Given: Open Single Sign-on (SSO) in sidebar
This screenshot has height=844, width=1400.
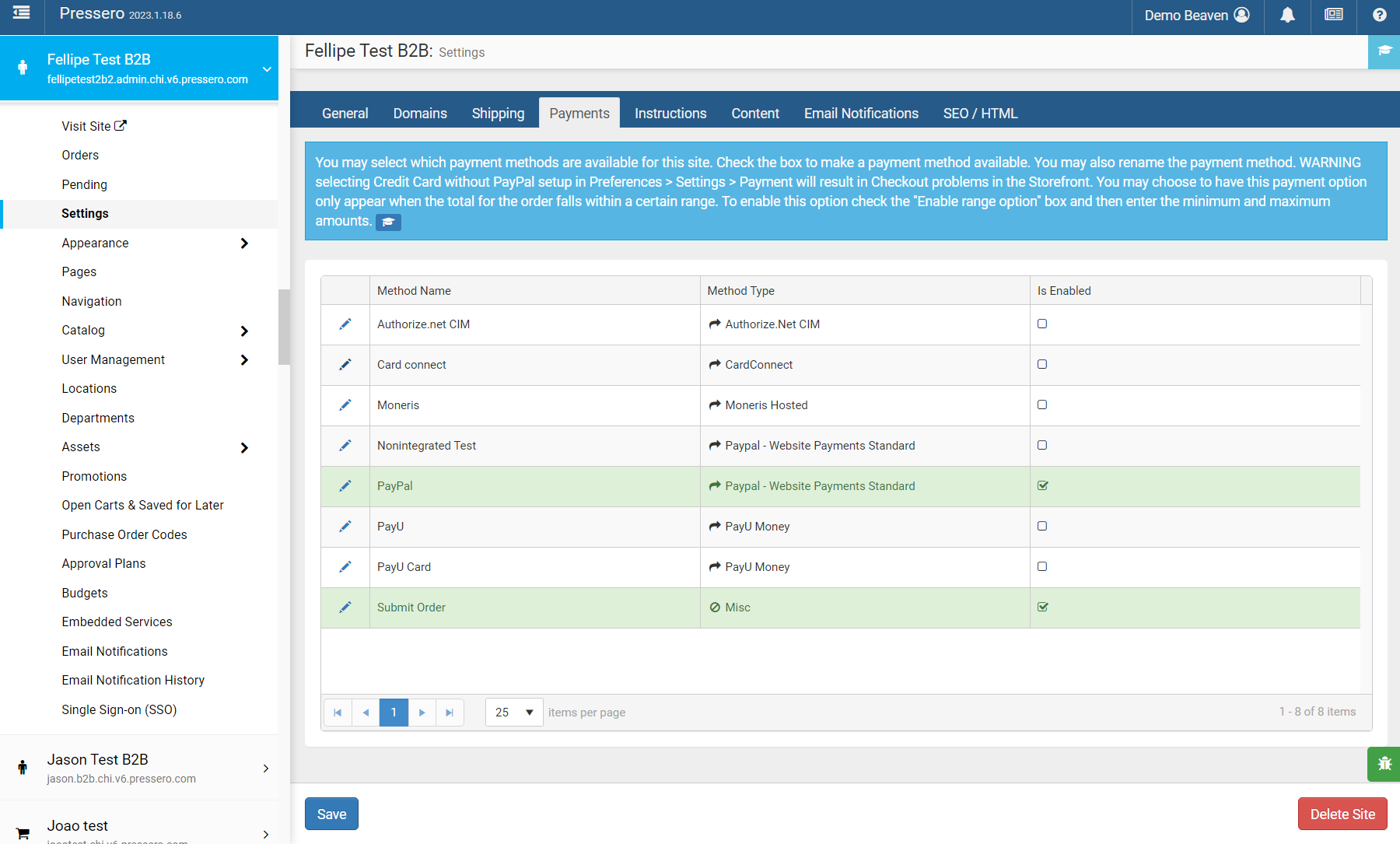Looking at the screenshot, I should 119,709.
